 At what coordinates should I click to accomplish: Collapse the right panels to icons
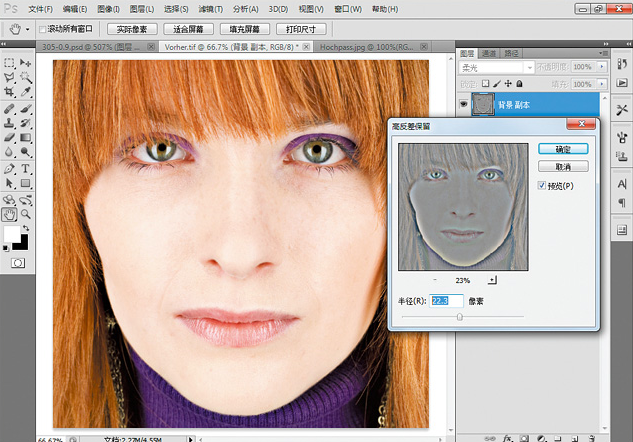tap(606, 44)
